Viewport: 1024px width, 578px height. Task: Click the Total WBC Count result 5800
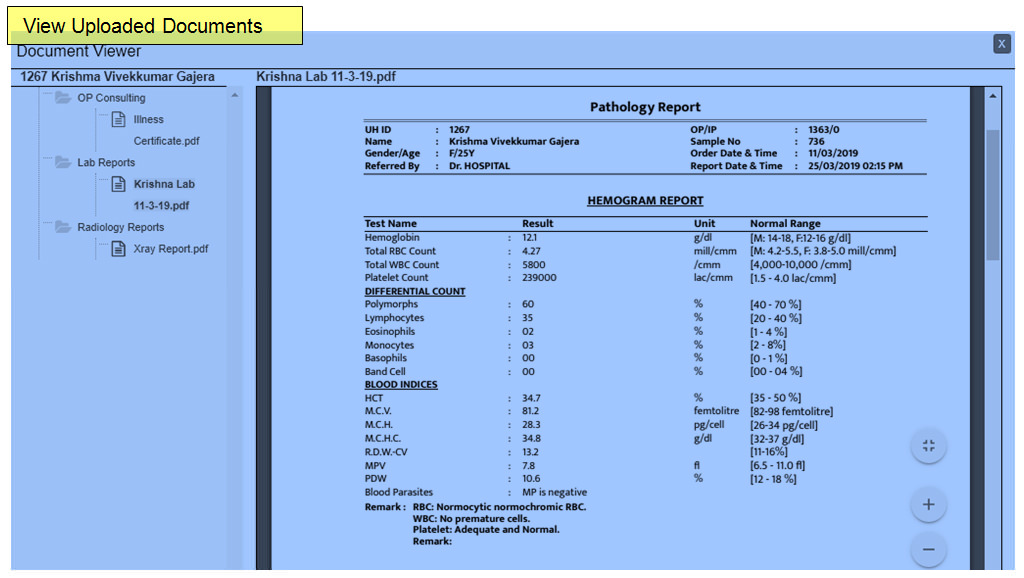534,265
